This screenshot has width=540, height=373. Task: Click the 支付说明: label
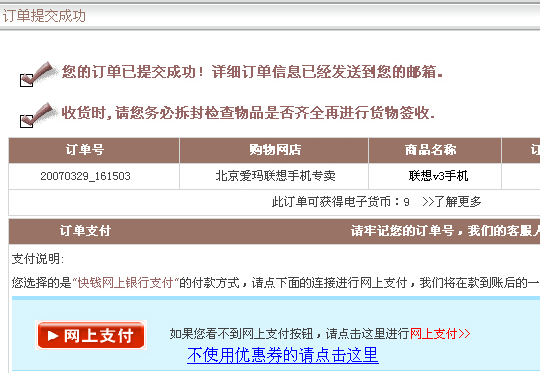[x=38, y=259]
